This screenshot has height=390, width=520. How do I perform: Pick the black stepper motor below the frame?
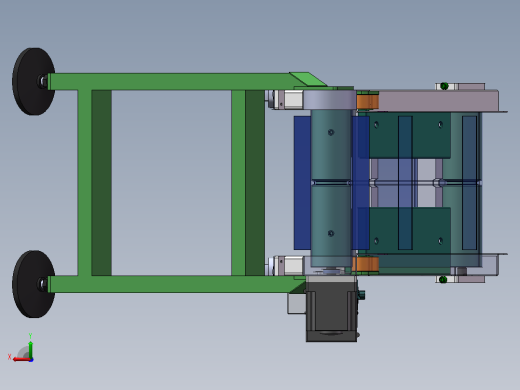(x=331, y=312)
